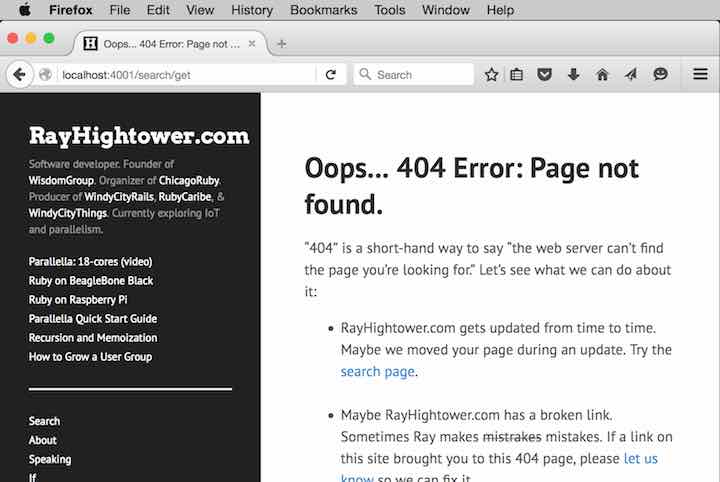Open the Tools menu
720x482 pixels.
pyautogui.click(x=389, y=10)
